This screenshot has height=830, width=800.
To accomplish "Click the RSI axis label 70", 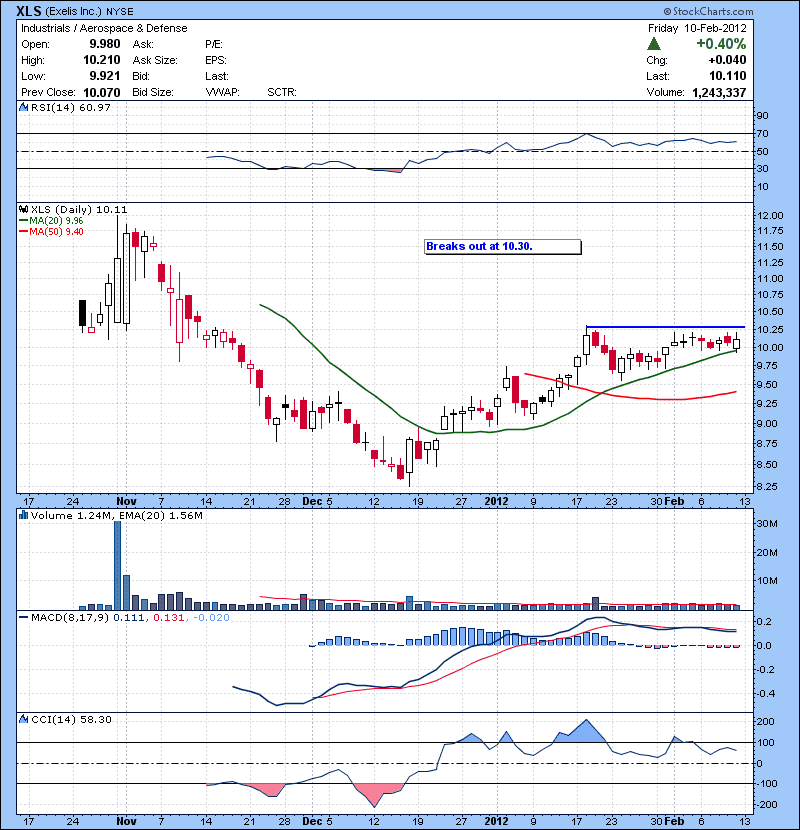I will coord(763,133).
